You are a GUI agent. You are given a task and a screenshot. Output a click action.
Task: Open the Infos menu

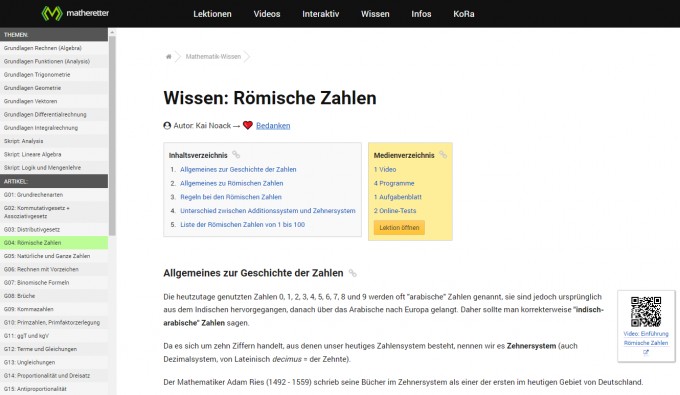click(x=421, y=14)
